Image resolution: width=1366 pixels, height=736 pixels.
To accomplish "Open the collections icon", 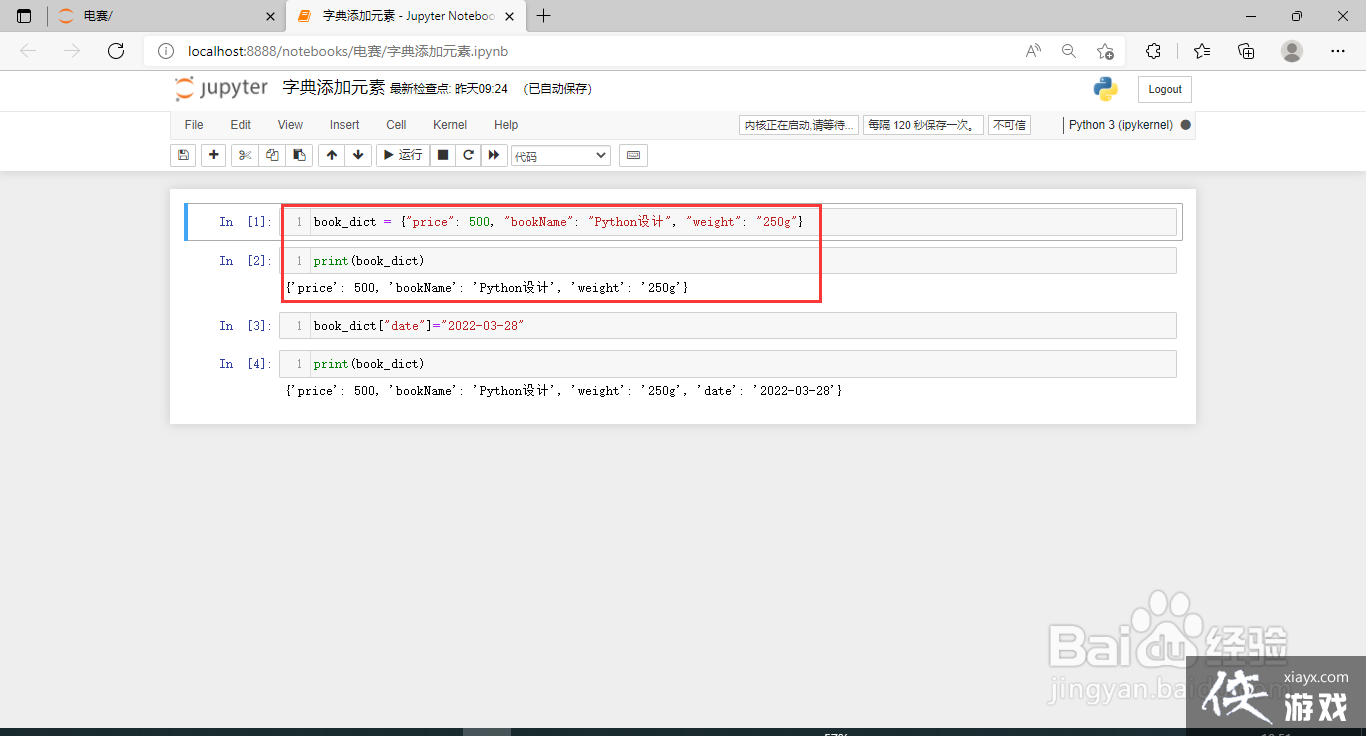I will [x=1246, y=51].
